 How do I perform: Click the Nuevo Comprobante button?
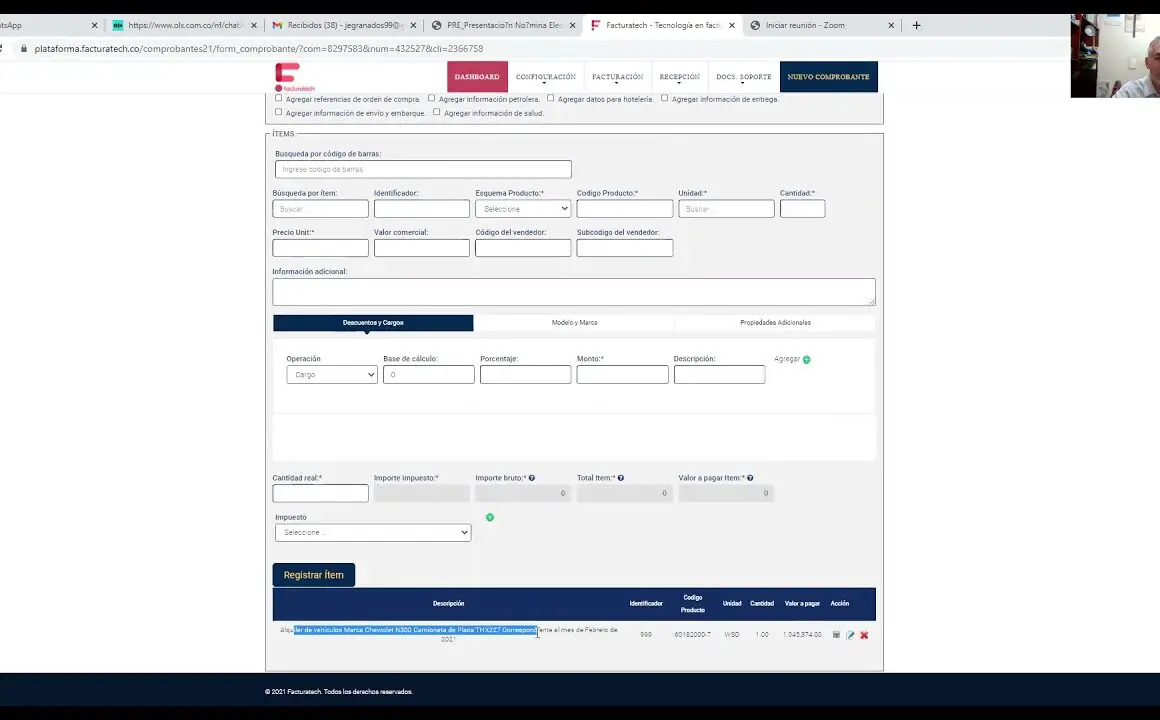point(828,77)
